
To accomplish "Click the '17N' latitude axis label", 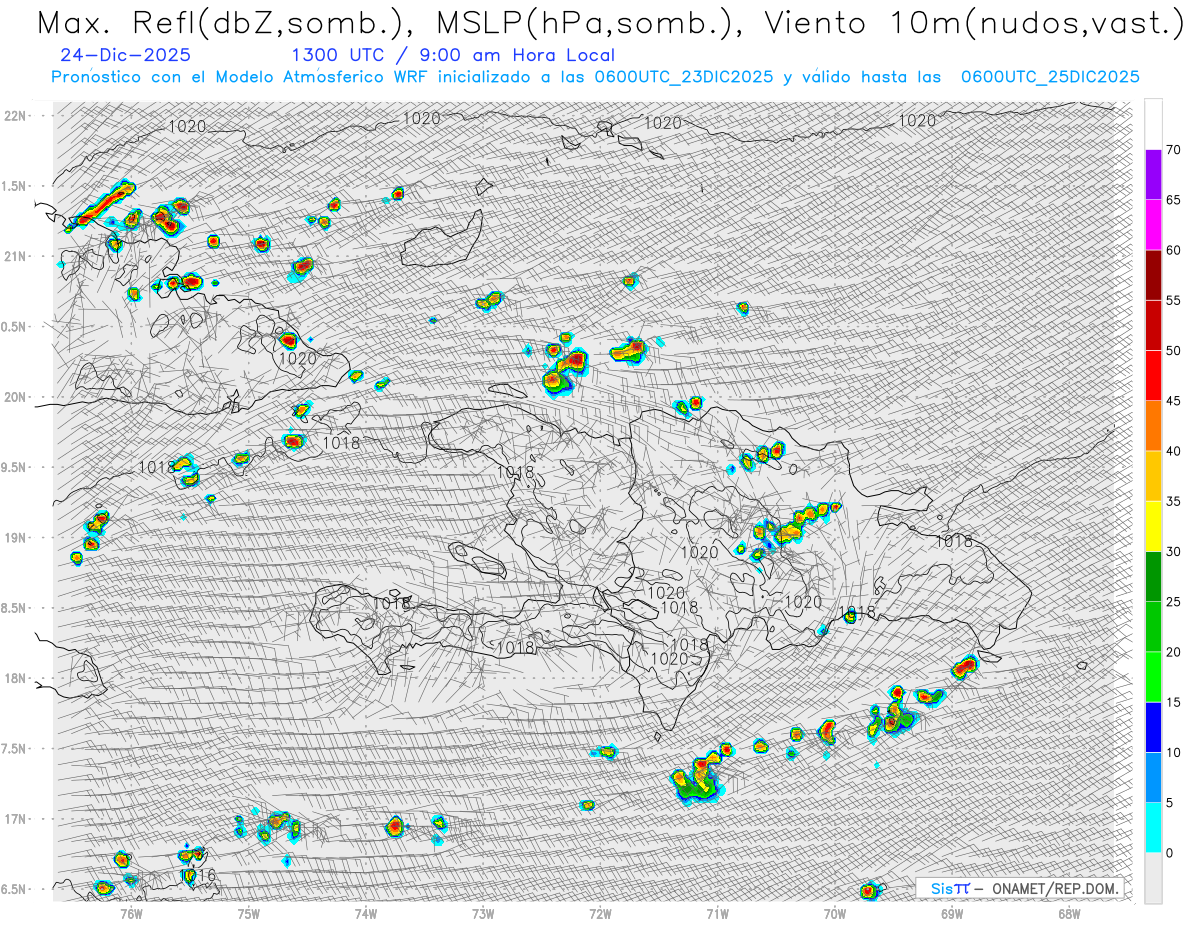I will pos(15,819).
